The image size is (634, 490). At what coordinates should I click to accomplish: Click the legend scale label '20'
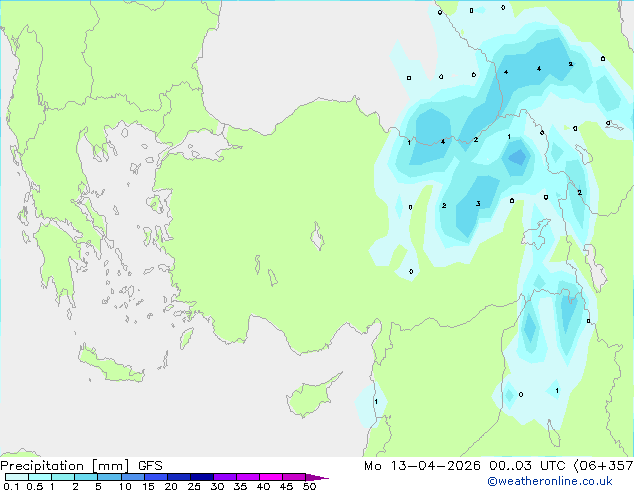(x=171, y=486)
